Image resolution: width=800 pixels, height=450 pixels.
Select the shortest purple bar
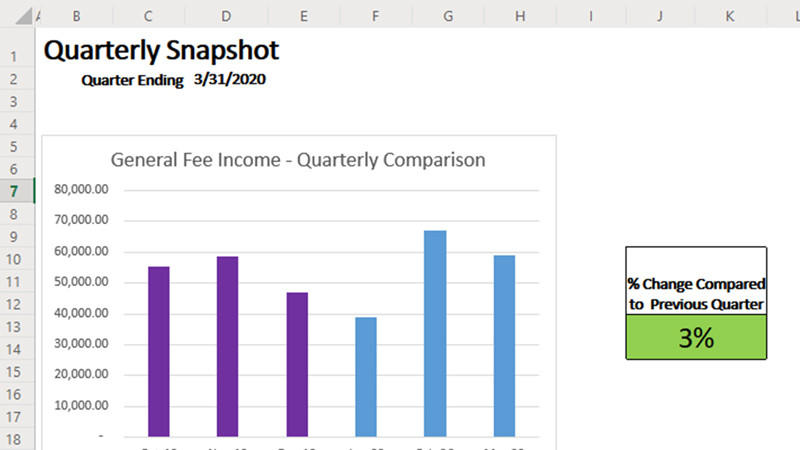(x=297, y=364)
